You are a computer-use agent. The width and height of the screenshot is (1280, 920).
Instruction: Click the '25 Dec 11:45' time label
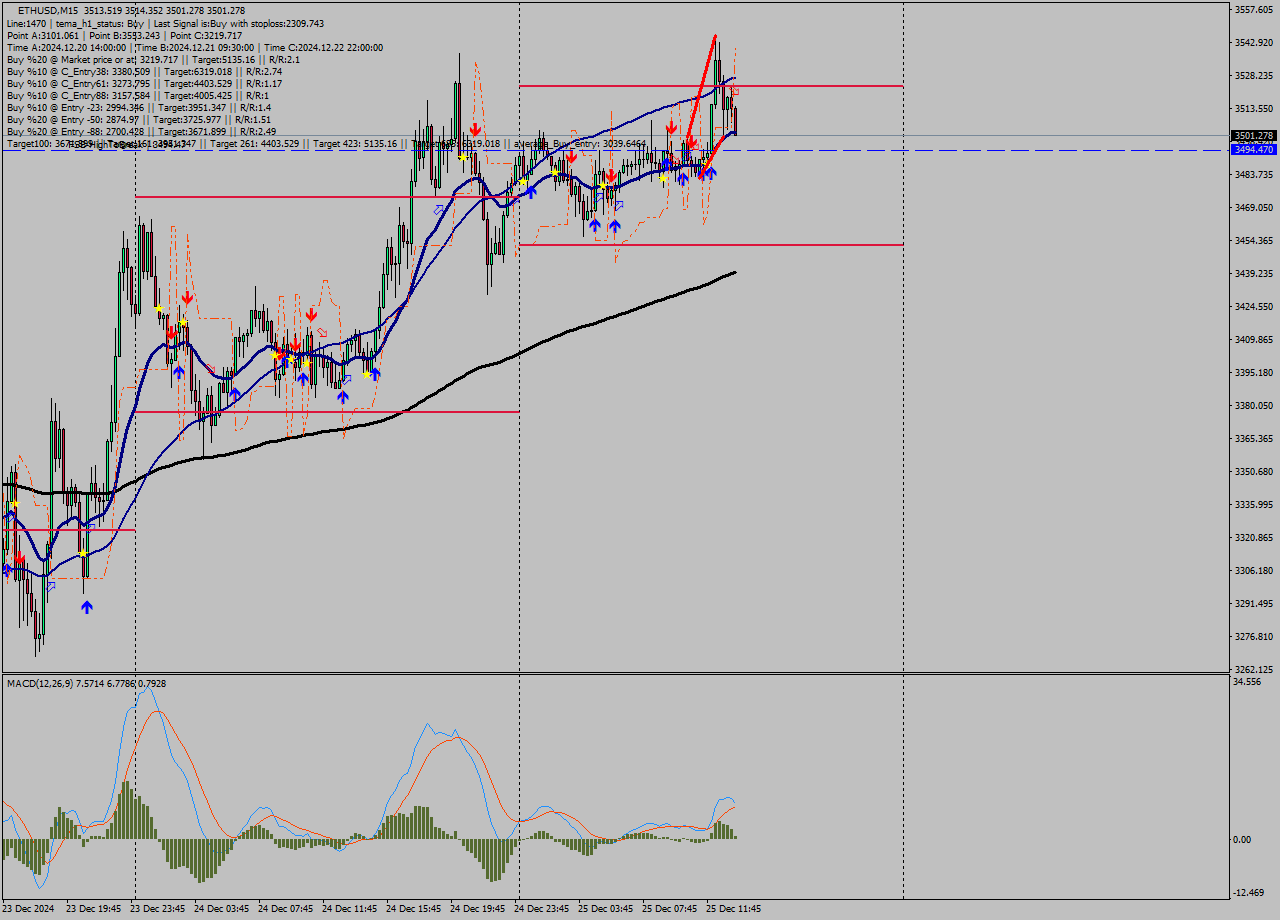[x=733, y=909]
